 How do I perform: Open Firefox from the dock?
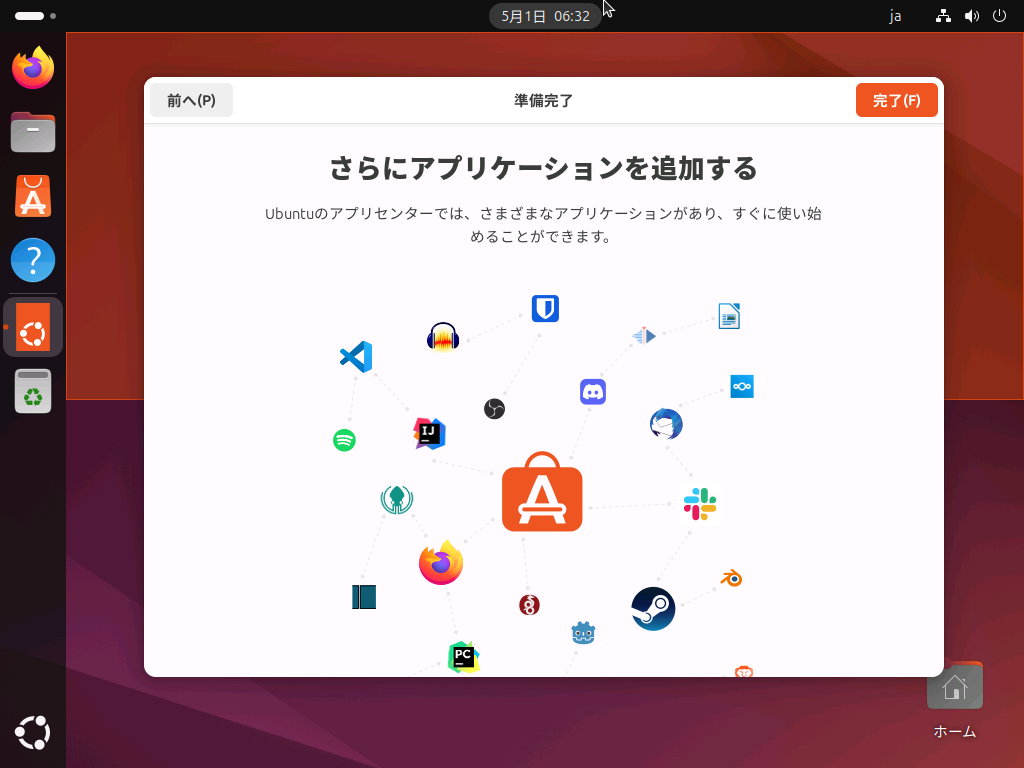click(33, 68)
